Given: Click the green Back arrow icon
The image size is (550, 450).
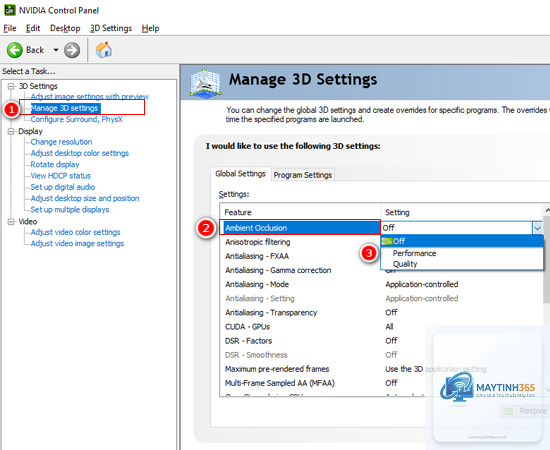Looking at the screenshot, I should pyautogui.click(x=14, y=50).
